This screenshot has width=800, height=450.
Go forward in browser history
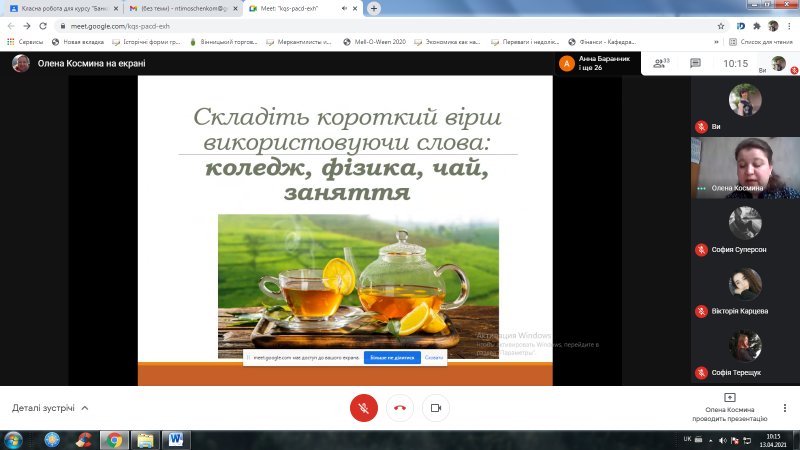tap(27, 26)
